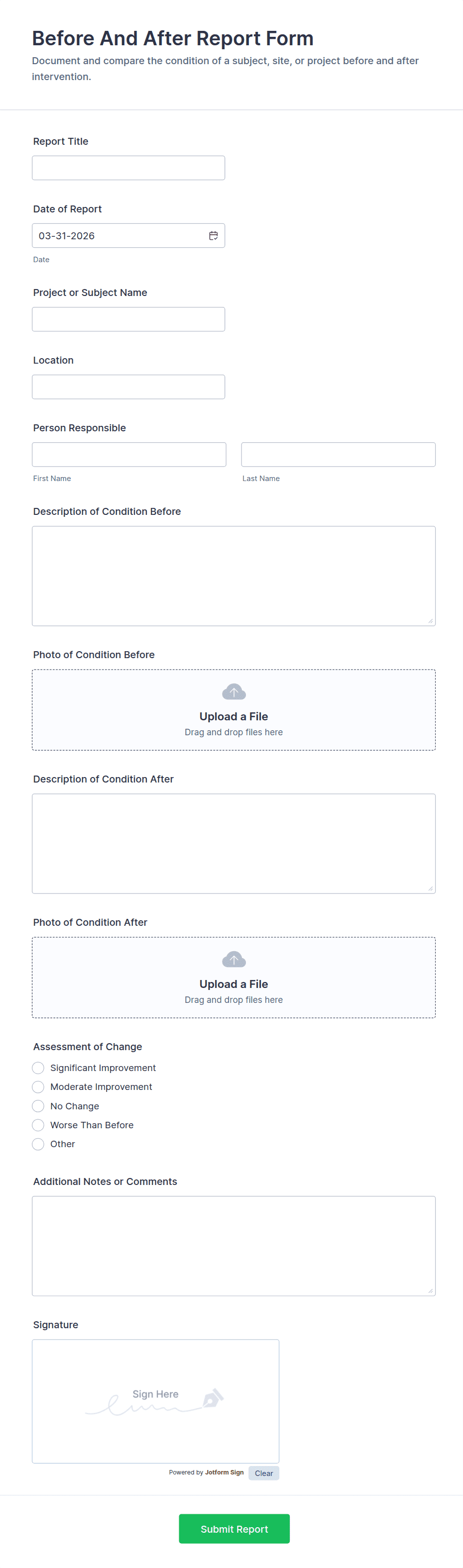This screenshot has width=463, height=1568.
Task: Select the Other assessment option
Action: [x=38, y=1144]
